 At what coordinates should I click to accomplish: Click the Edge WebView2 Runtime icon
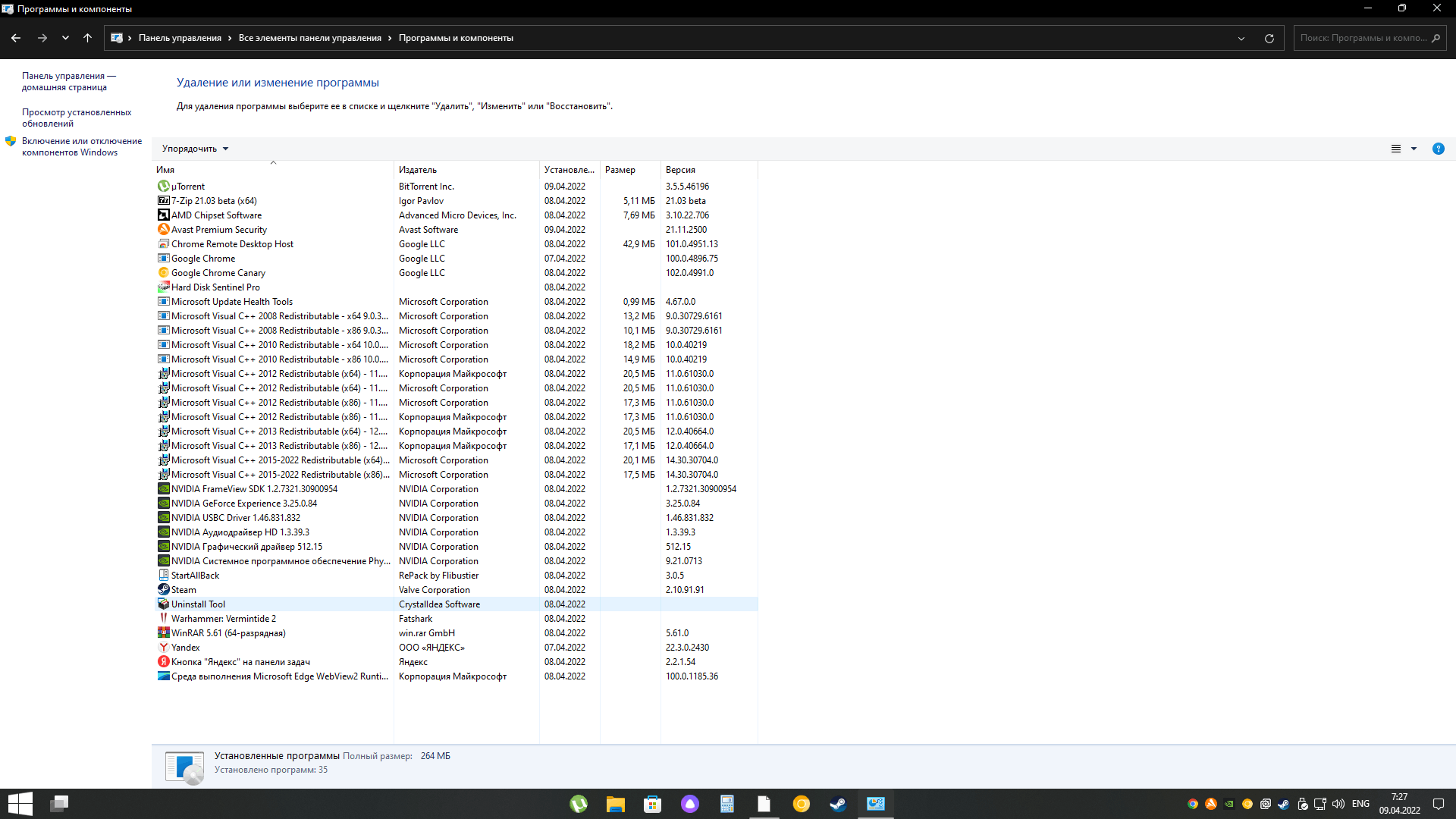[163, 676]
